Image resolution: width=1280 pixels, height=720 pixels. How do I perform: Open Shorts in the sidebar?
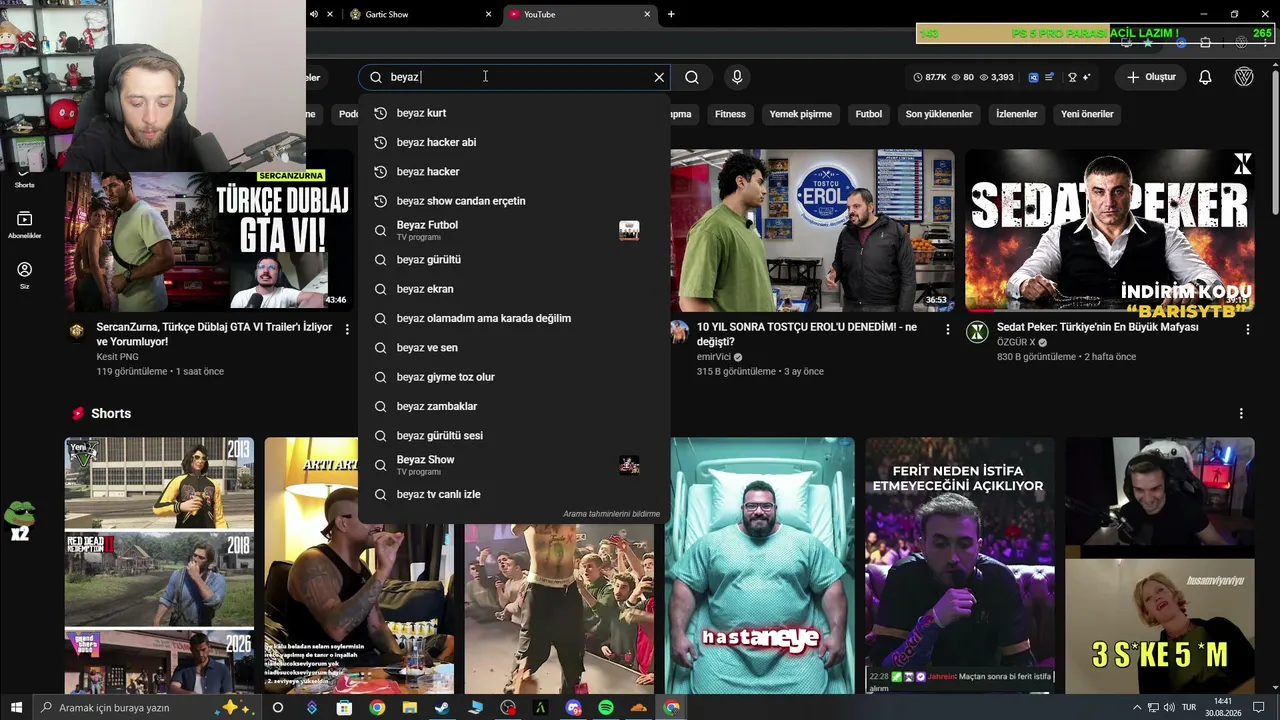(x=25, y=178)
